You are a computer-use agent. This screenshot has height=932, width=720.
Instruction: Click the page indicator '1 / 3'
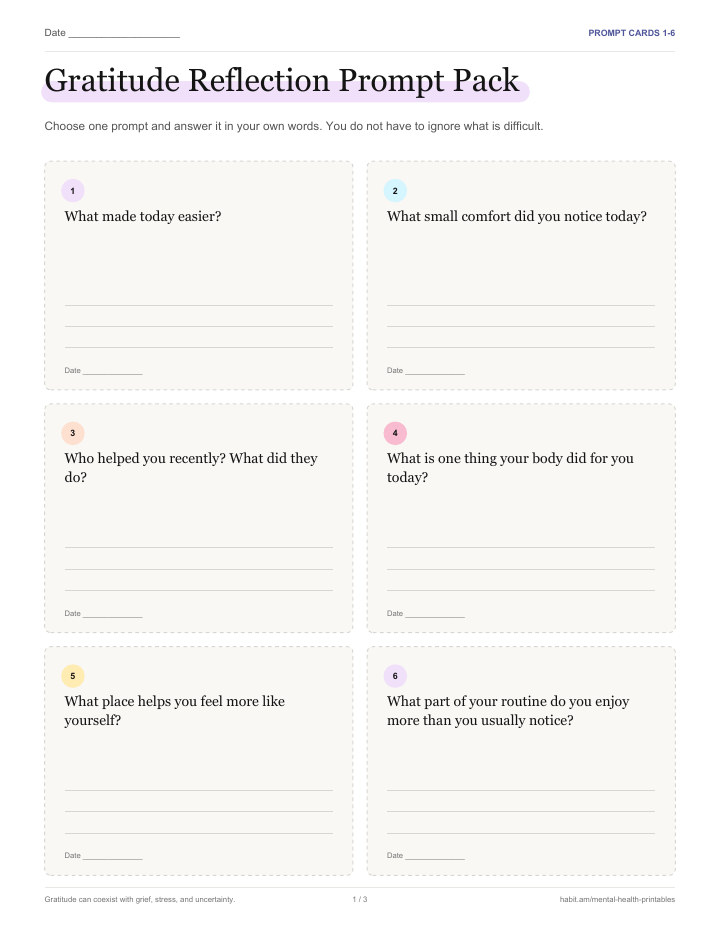360,899
